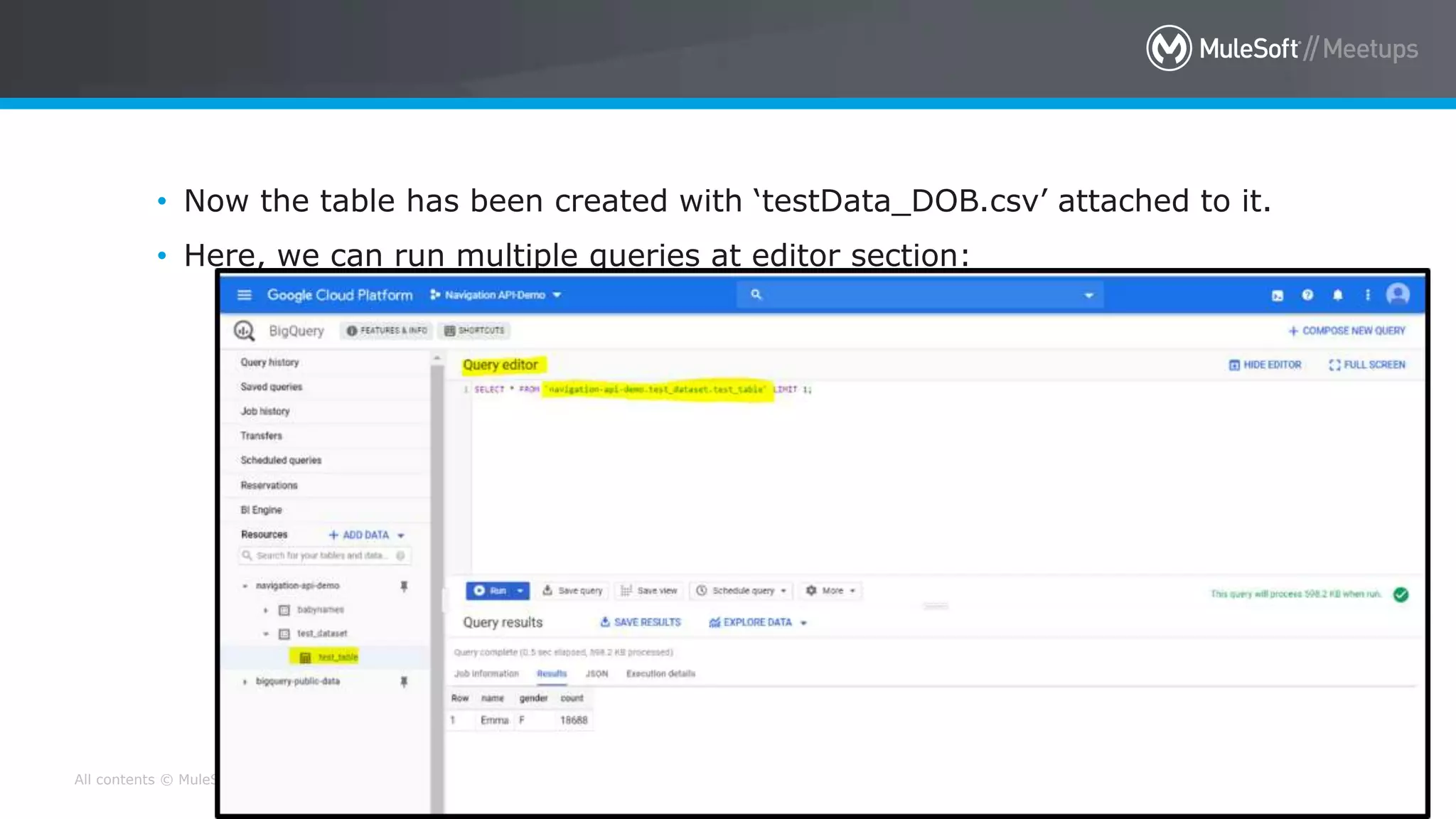Switch to the JSON tab
The image size is (1456, 819).
(x=596, y=674)
